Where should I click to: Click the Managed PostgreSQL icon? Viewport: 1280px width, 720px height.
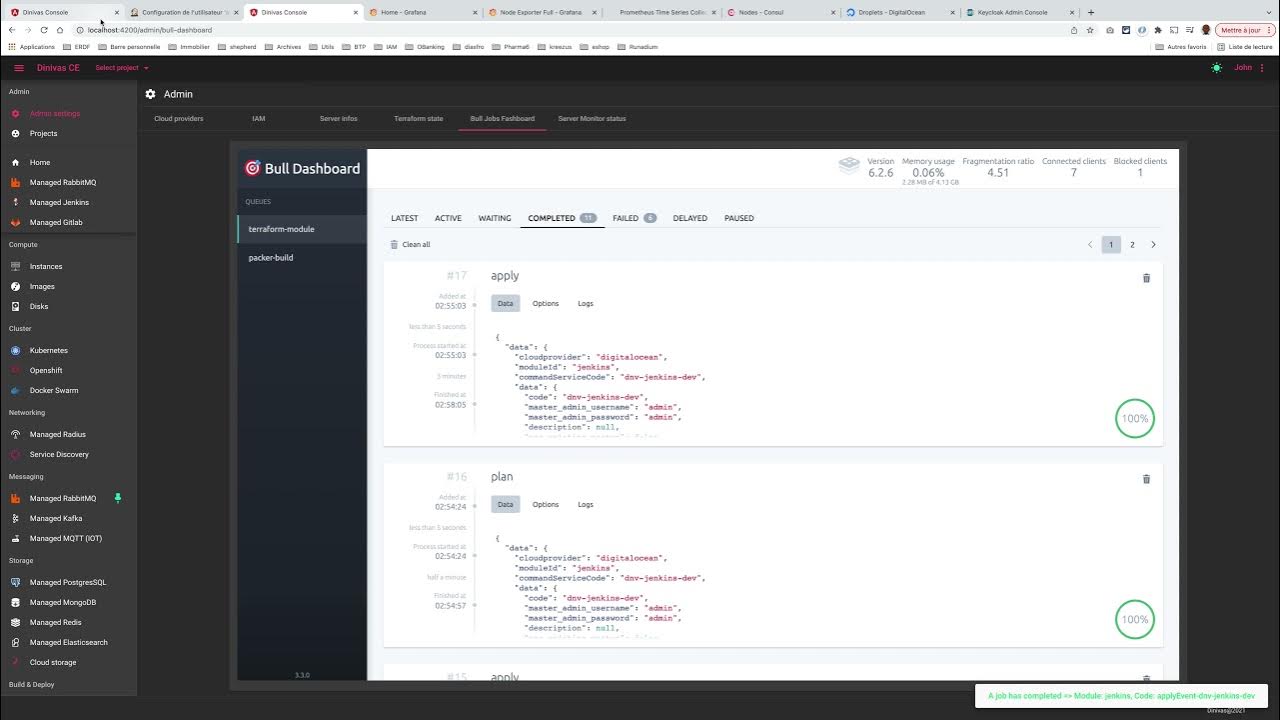[16, 582]
